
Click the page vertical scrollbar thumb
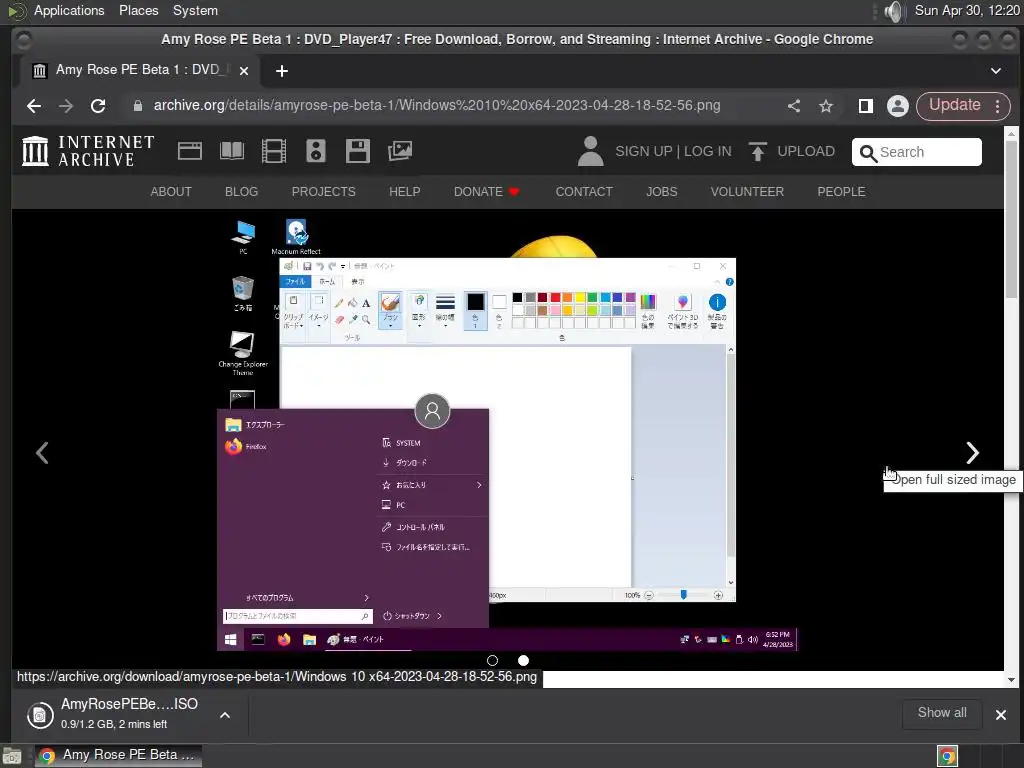pyautogui.click(x=1011, y=218)
